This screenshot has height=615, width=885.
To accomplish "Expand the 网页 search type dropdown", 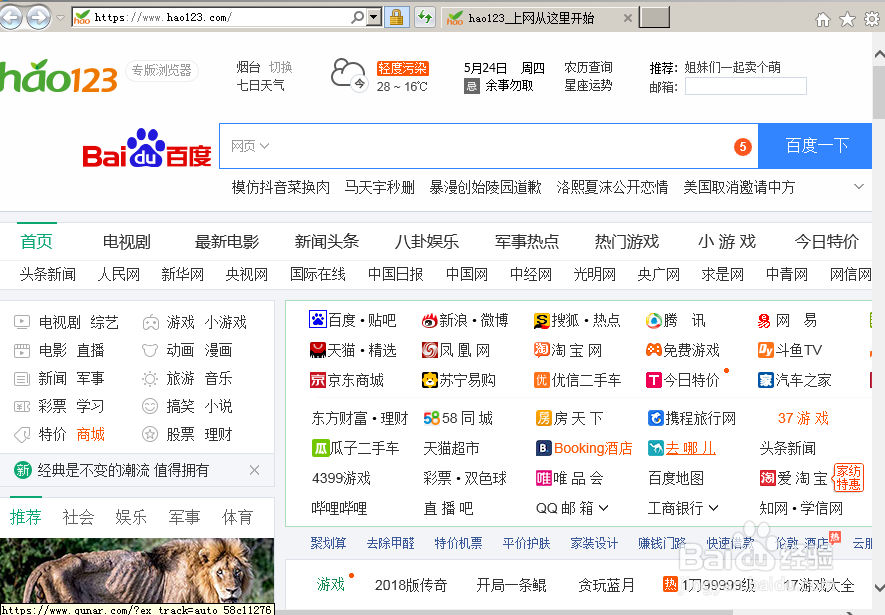I will pyautogui.click(x=249, y=146).
